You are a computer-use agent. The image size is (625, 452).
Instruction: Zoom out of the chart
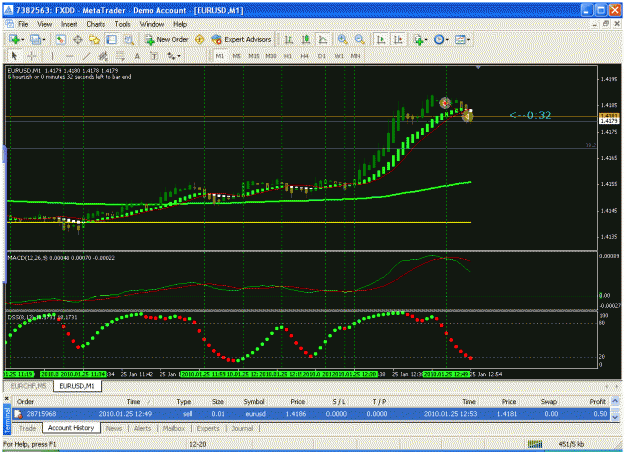pyautogui.click(x=360, y=39)
